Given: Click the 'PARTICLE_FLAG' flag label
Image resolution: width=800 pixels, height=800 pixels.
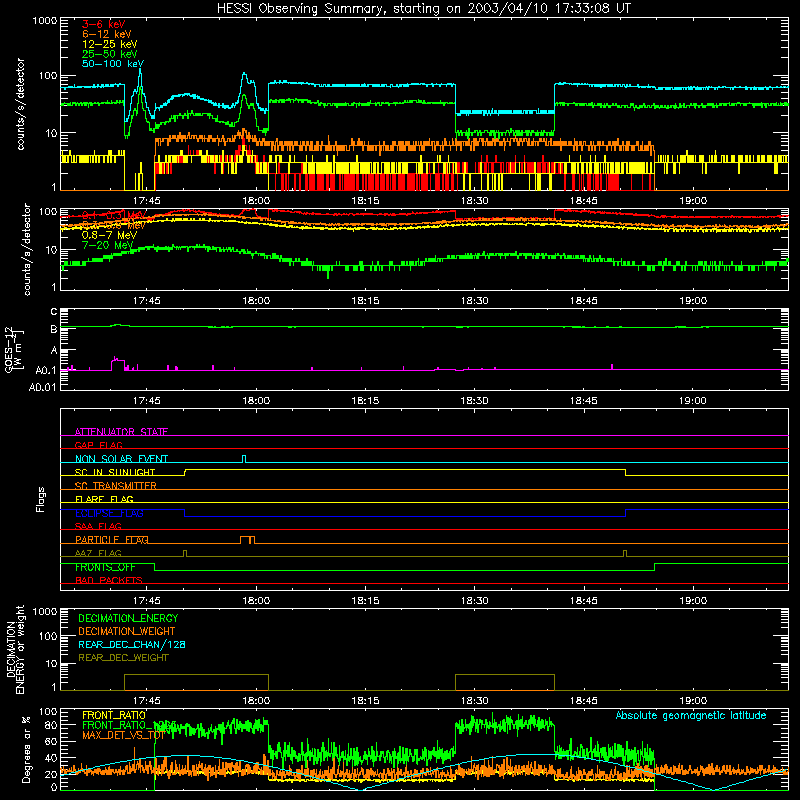Looking at the screenshot, I should point(112,540).
